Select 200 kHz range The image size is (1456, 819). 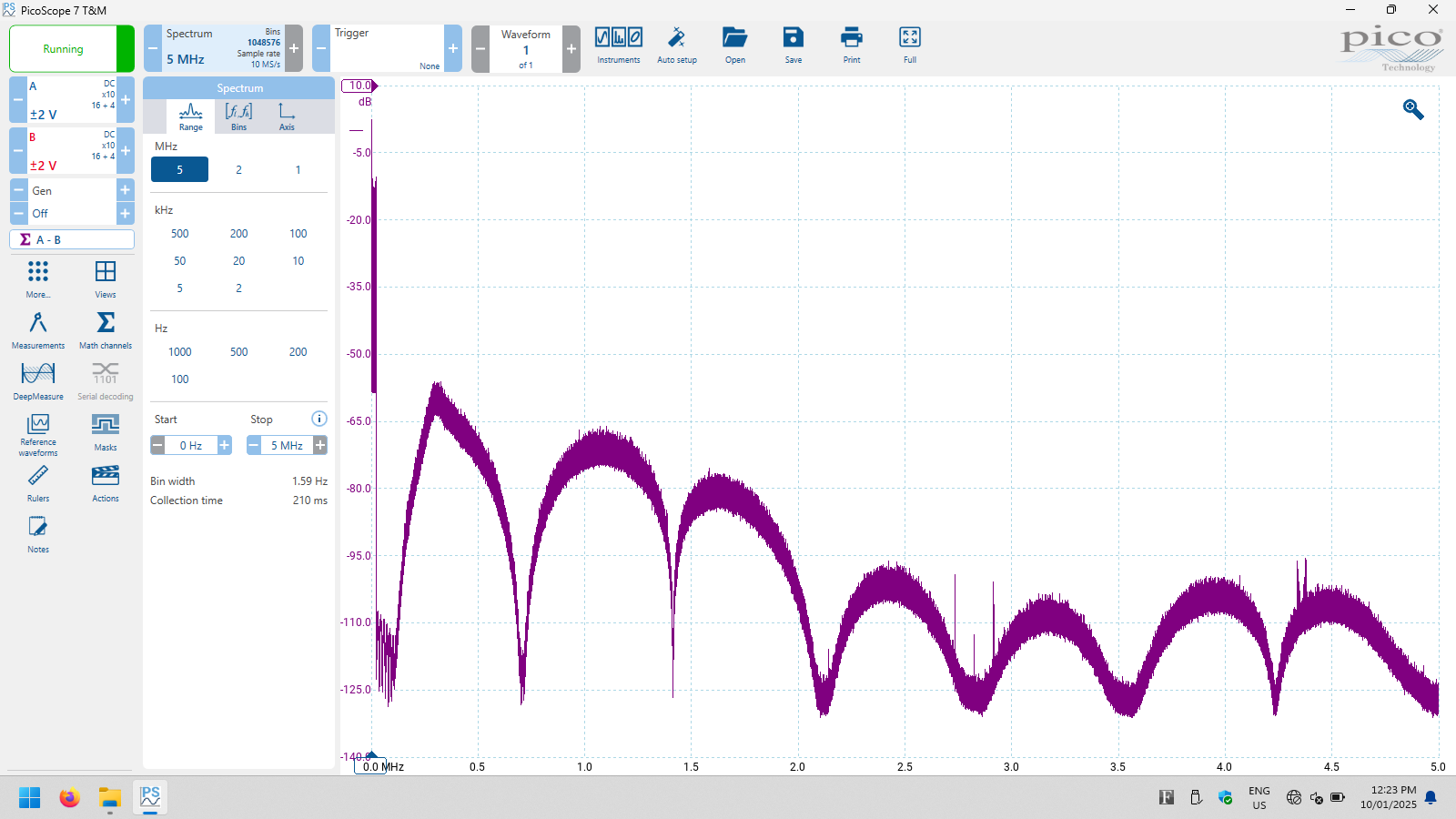click(x=238, y=233)
